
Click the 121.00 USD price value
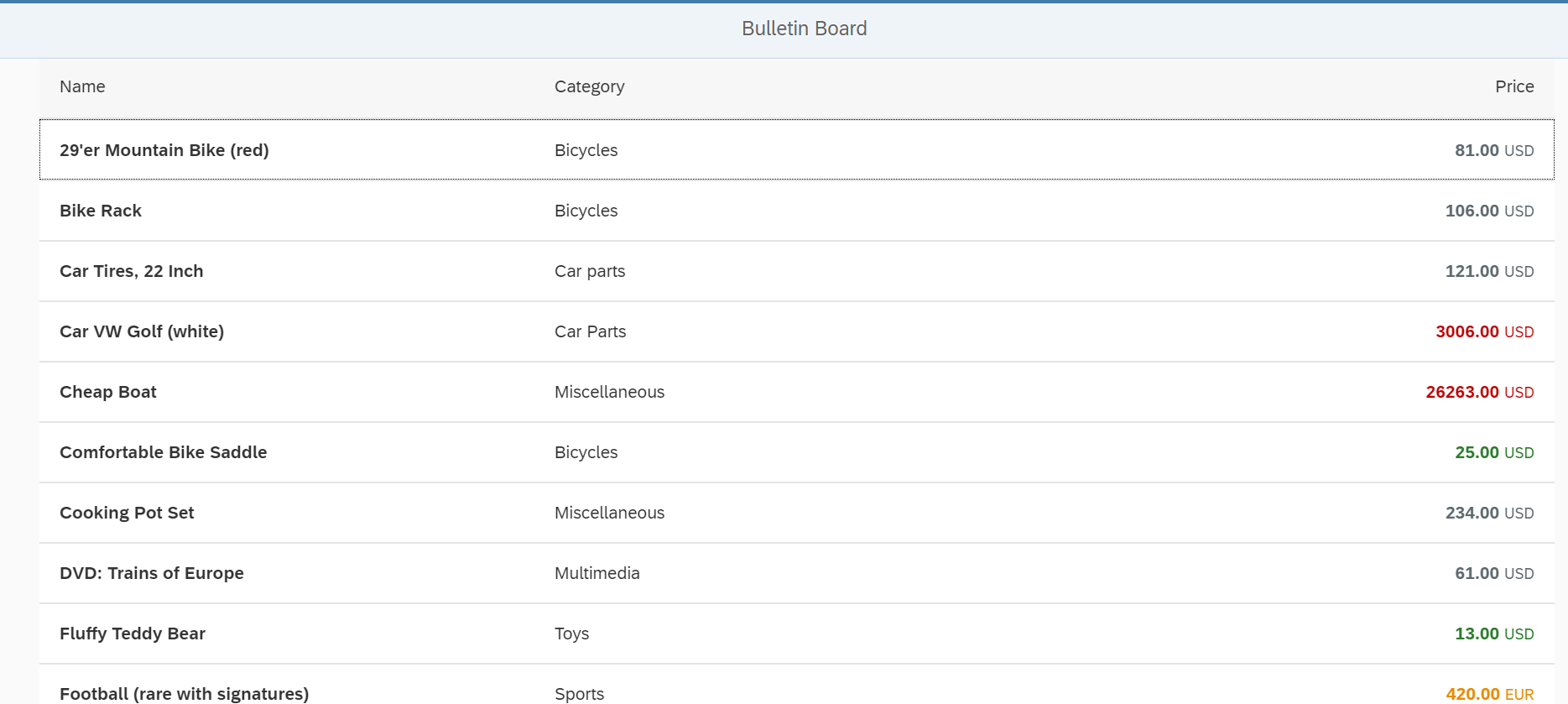(x=1489, y=271)
